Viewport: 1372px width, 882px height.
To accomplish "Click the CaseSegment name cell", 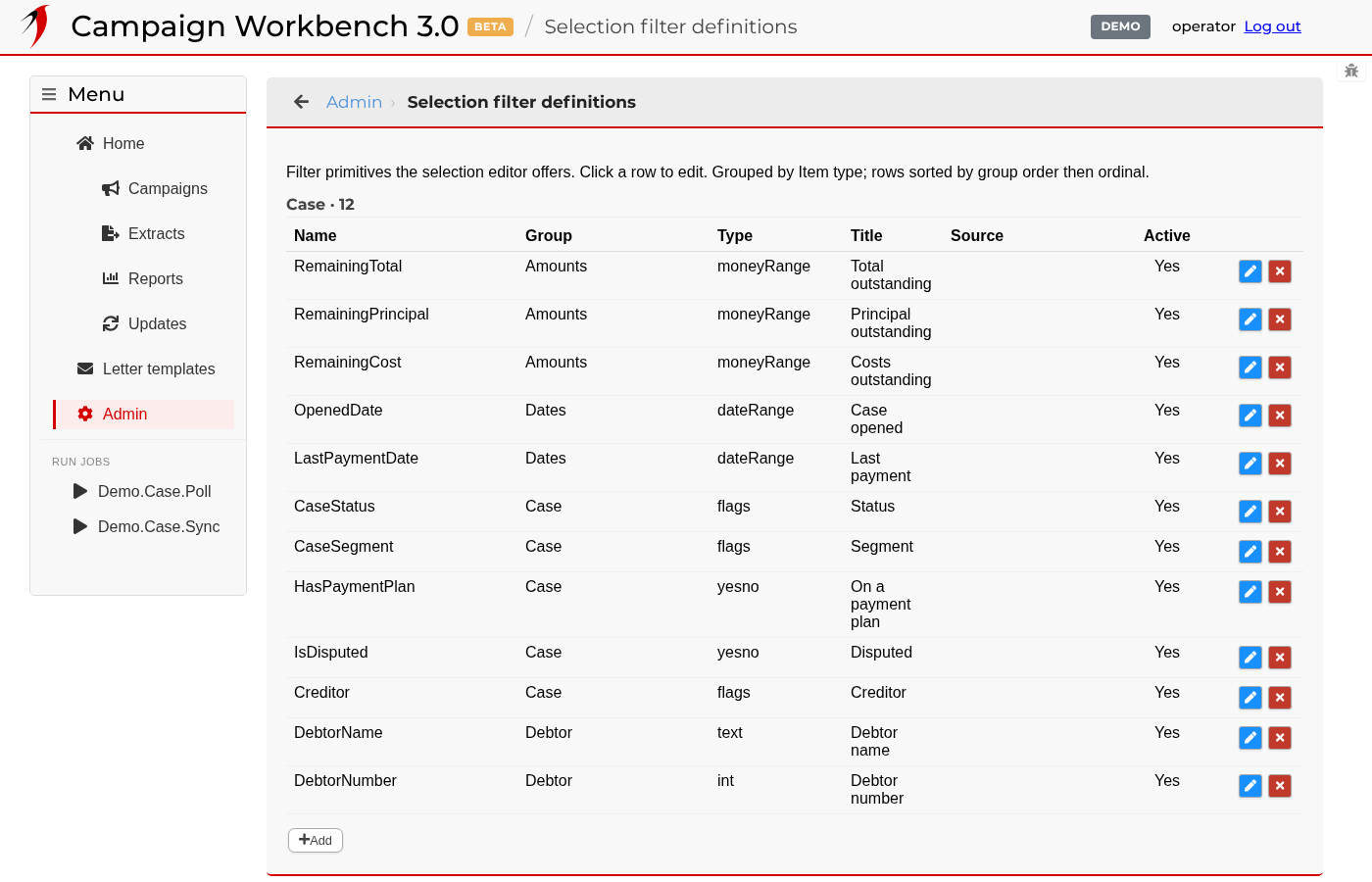I will 344,546.
